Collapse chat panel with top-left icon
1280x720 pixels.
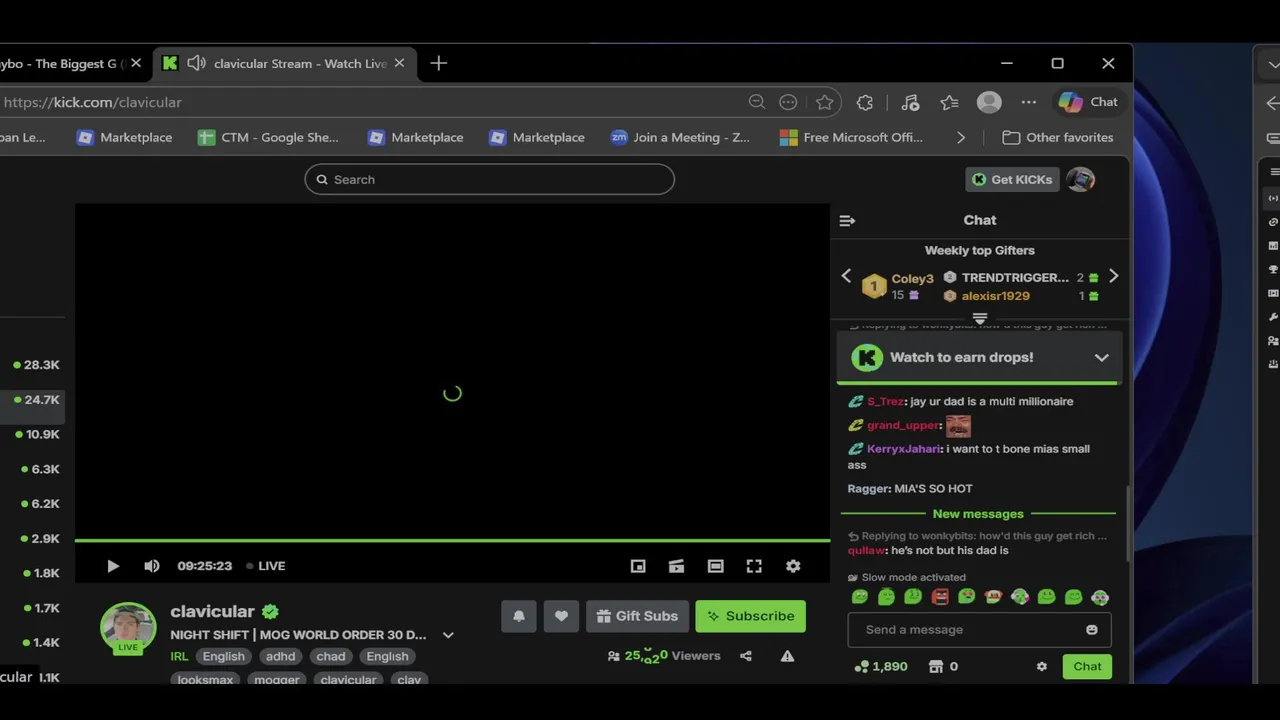click(847, 220)
